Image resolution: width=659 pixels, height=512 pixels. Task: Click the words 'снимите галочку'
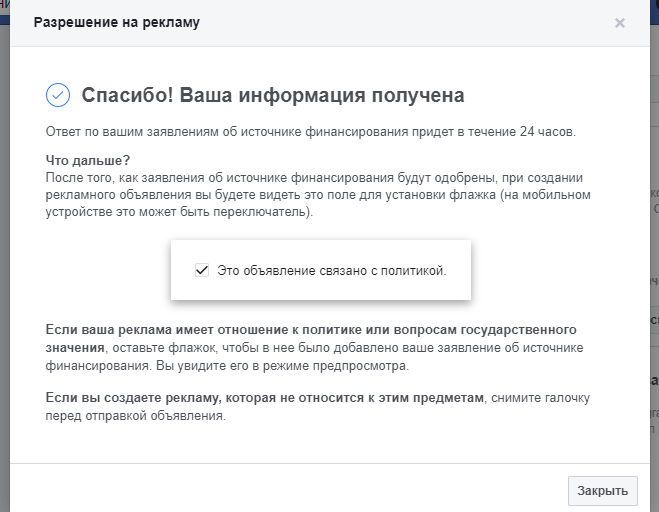click(x=540, y=398)
